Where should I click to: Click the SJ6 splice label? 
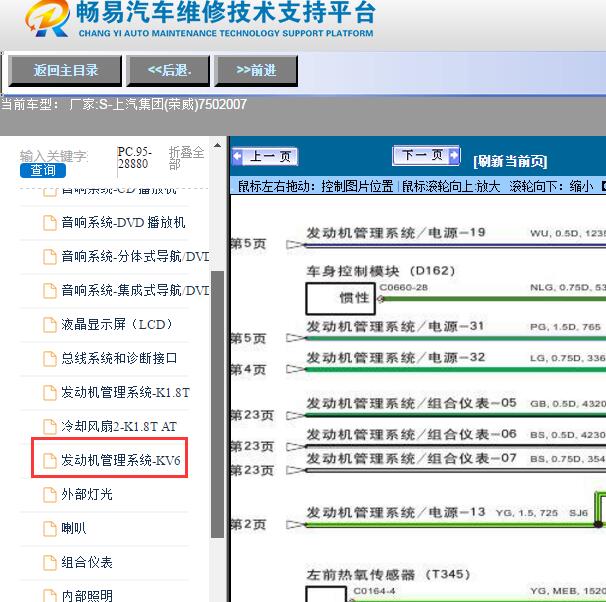(579, 513)
